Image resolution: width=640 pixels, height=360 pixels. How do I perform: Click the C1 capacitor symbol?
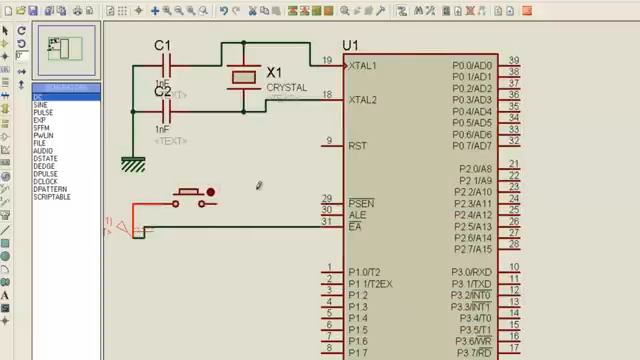166,65
